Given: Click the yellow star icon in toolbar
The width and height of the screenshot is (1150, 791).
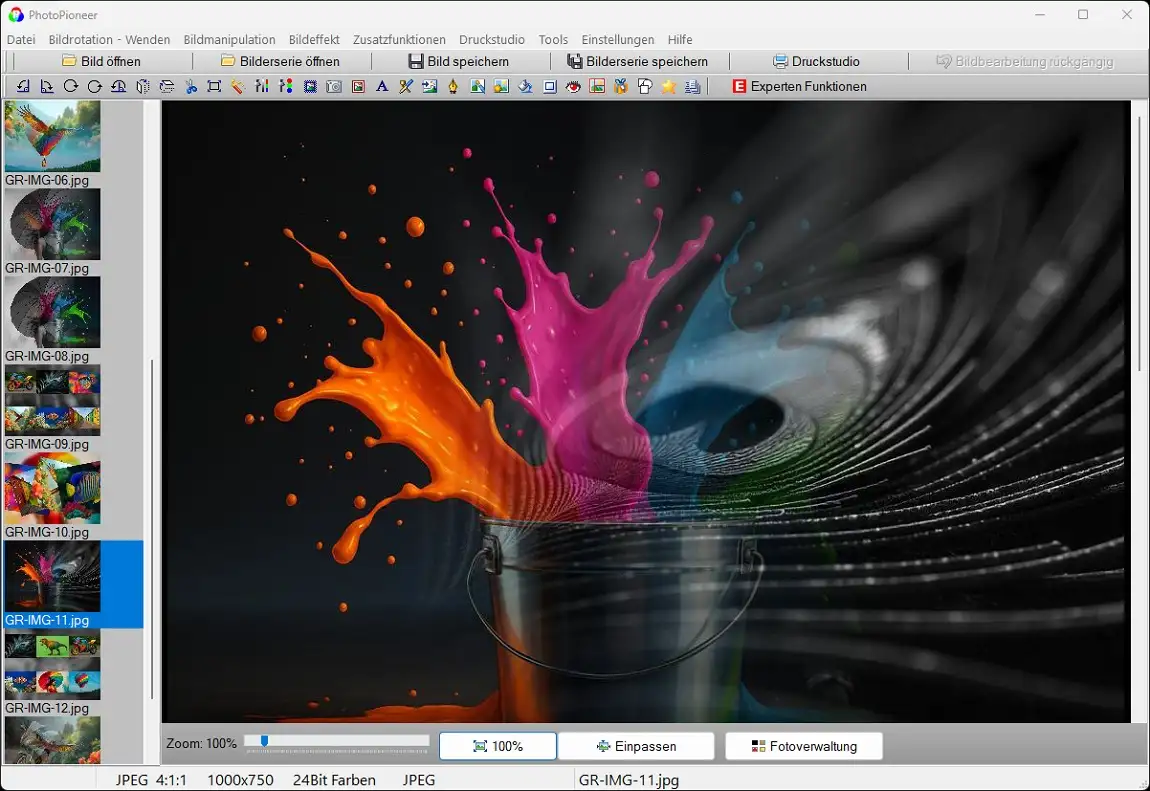Looking at the screenshot, I should point(668,87).
